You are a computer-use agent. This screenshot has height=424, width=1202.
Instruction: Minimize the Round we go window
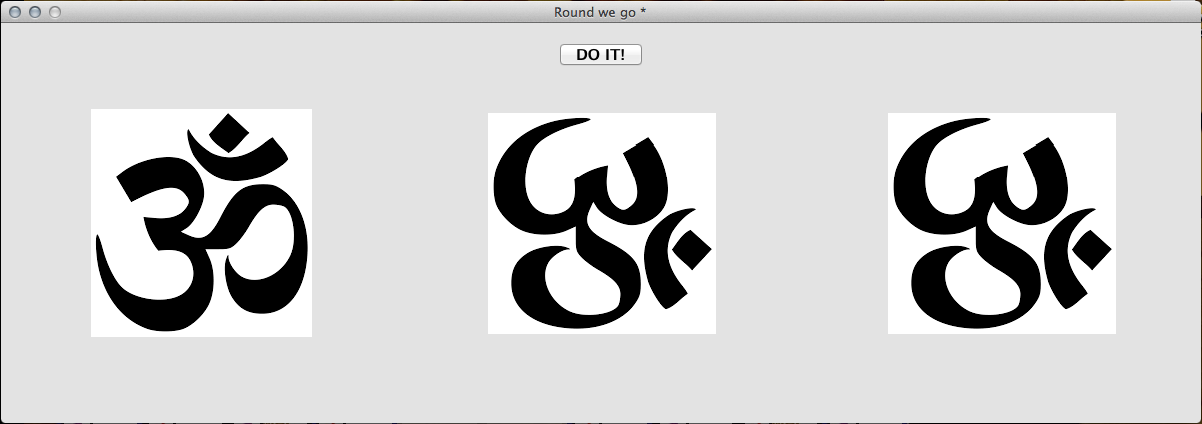pyautogui.click(x=35, y=12)
